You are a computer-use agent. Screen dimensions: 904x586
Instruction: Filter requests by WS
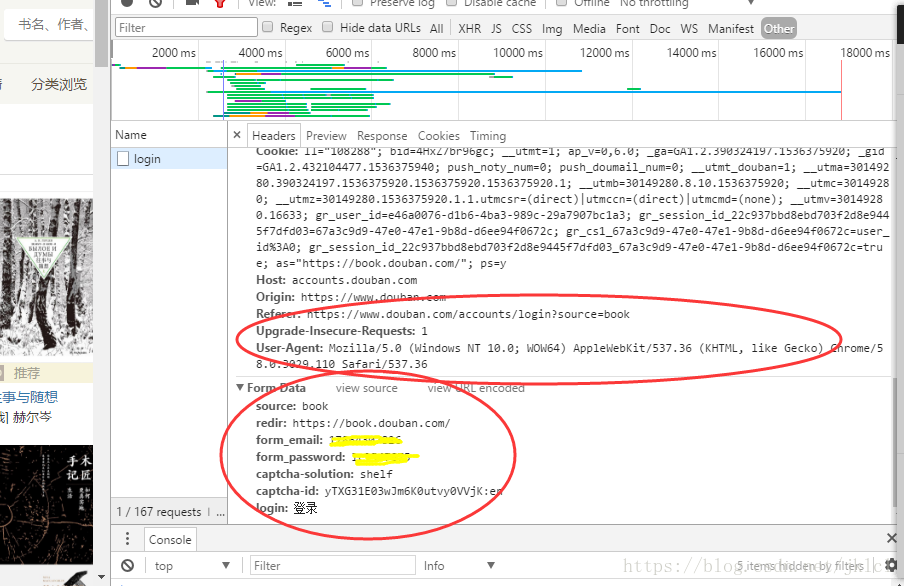(x=689, y=28)
